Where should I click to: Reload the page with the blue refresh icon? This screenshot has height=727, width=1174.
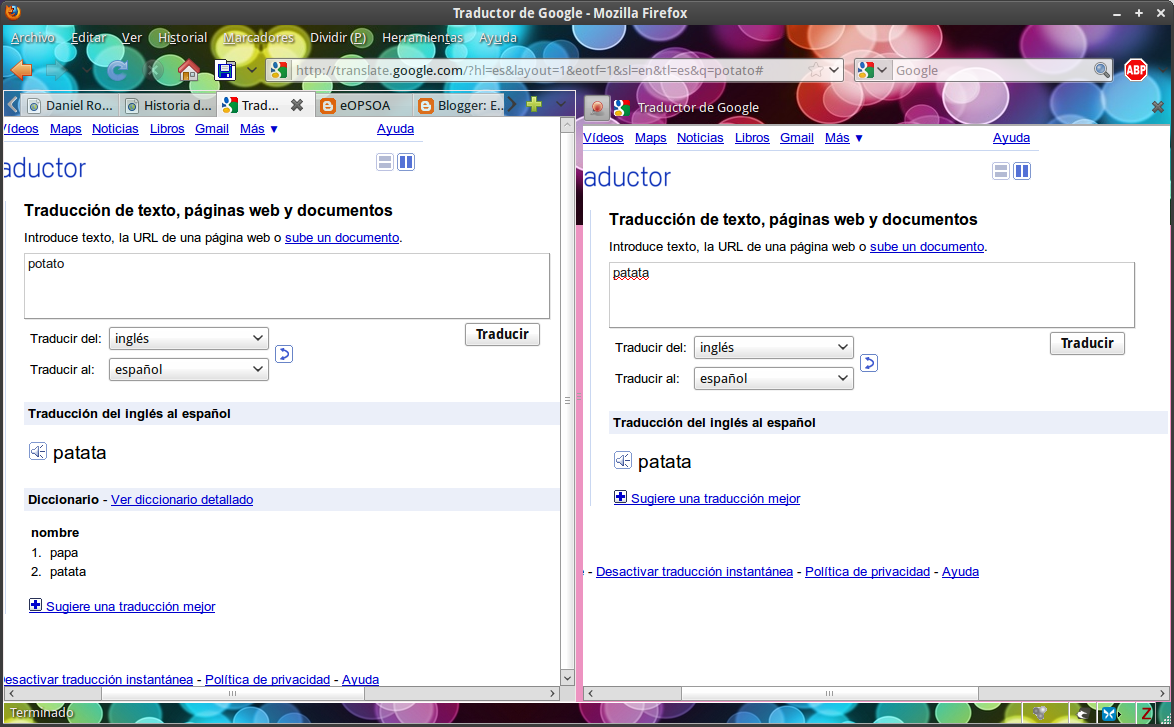117,70
